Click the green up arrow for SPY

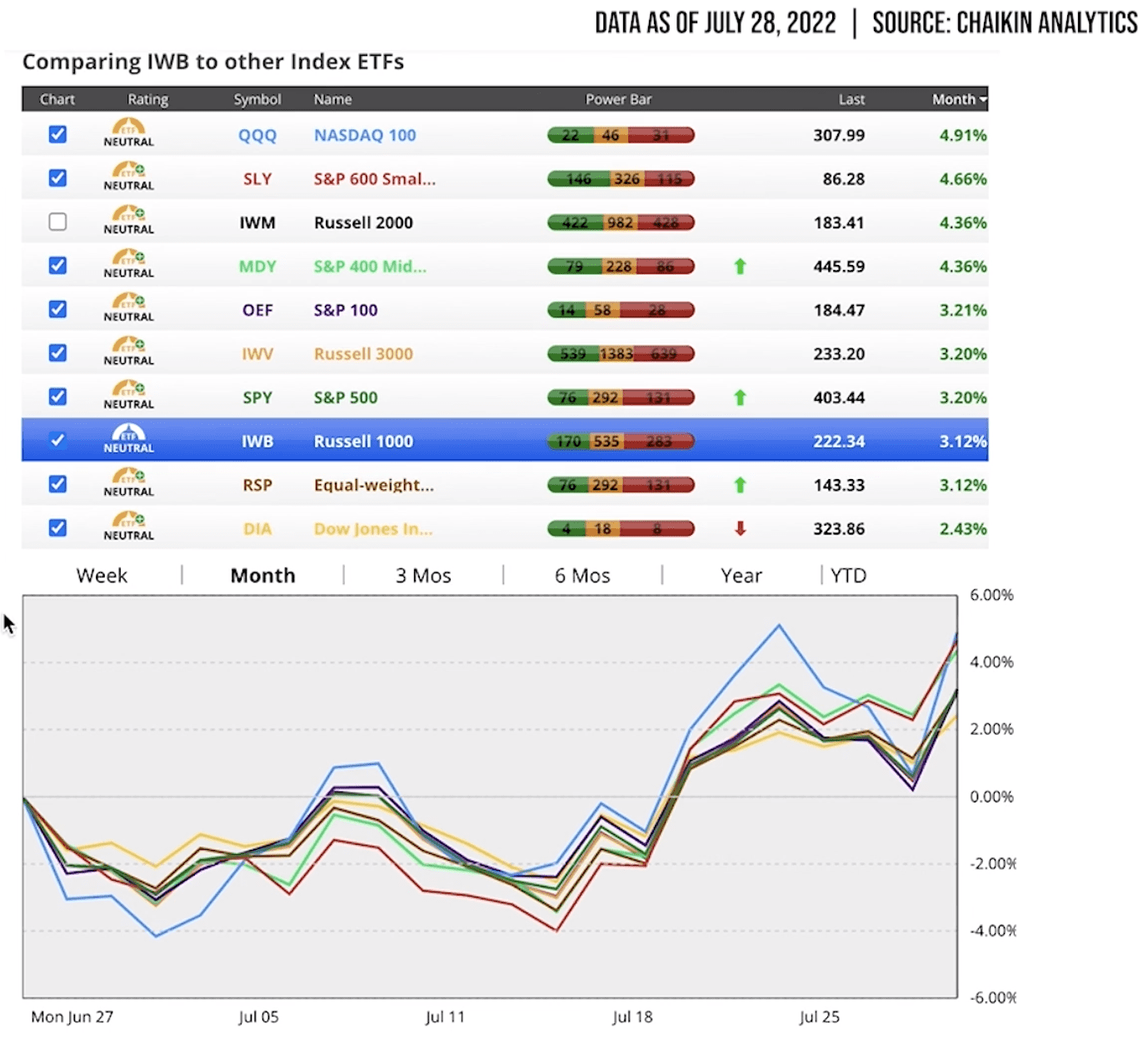[740, 397]
